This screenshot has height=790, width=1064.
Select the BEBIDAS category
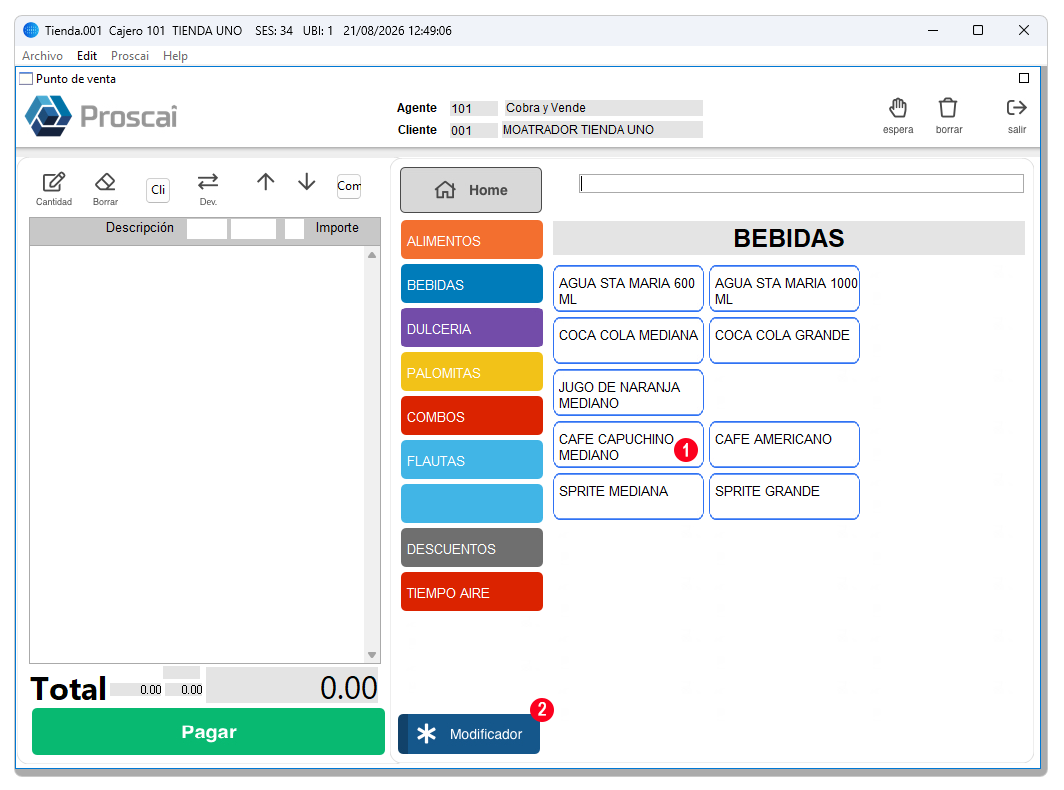click(x=472, y=284)
